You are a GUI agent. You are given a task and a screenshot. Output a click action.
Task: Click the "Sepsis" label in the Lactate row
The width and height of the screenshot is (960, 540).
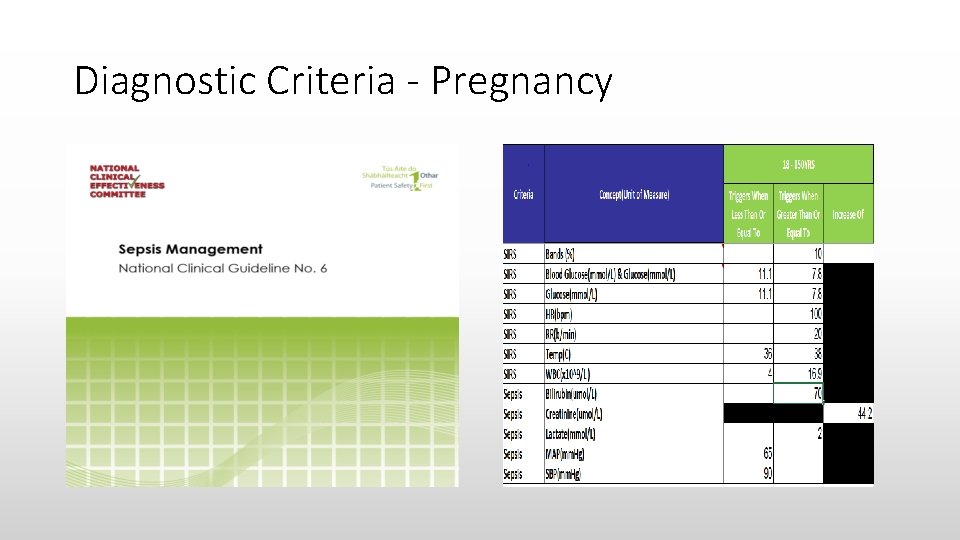[x=513, y=434]
